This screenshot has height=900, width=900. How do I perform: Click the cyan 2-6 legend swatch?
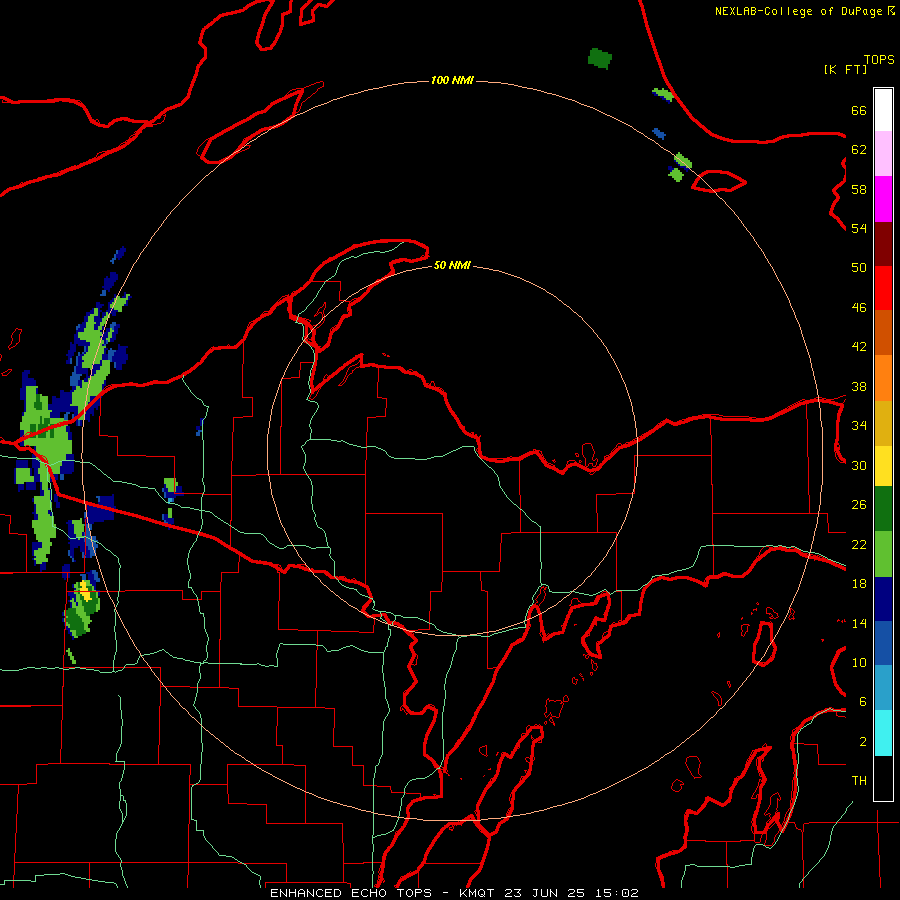pos(883,733)
